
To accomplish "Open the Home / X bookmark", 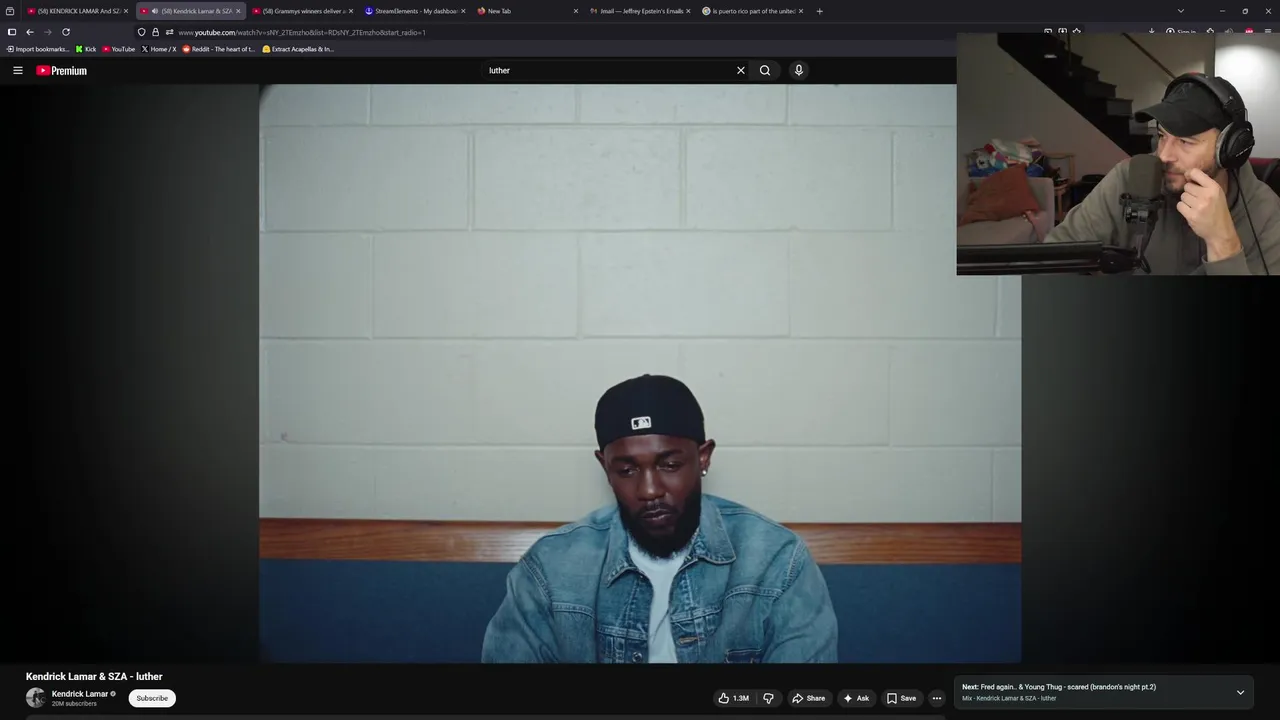I will pos(159,49).
